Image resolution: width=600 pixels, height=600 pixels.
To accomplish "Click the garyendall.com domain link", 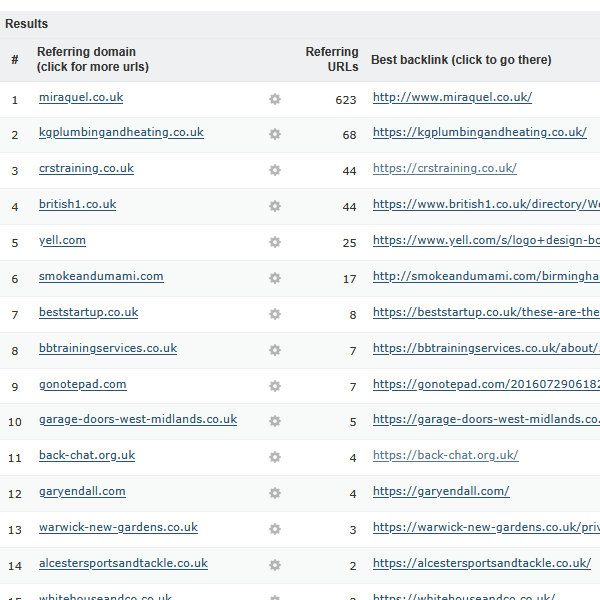I will coord(82,492).
